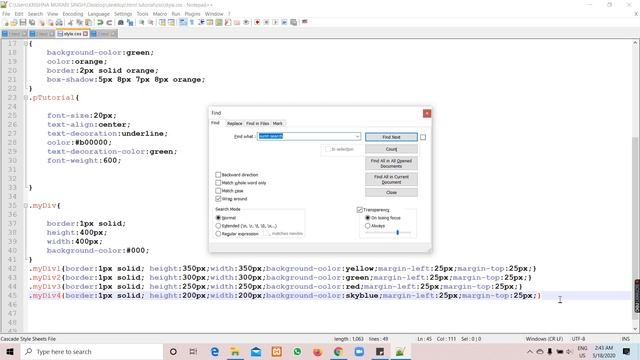
Task: Click the Replace toolbar icon
Action: [x=130, y=22]
